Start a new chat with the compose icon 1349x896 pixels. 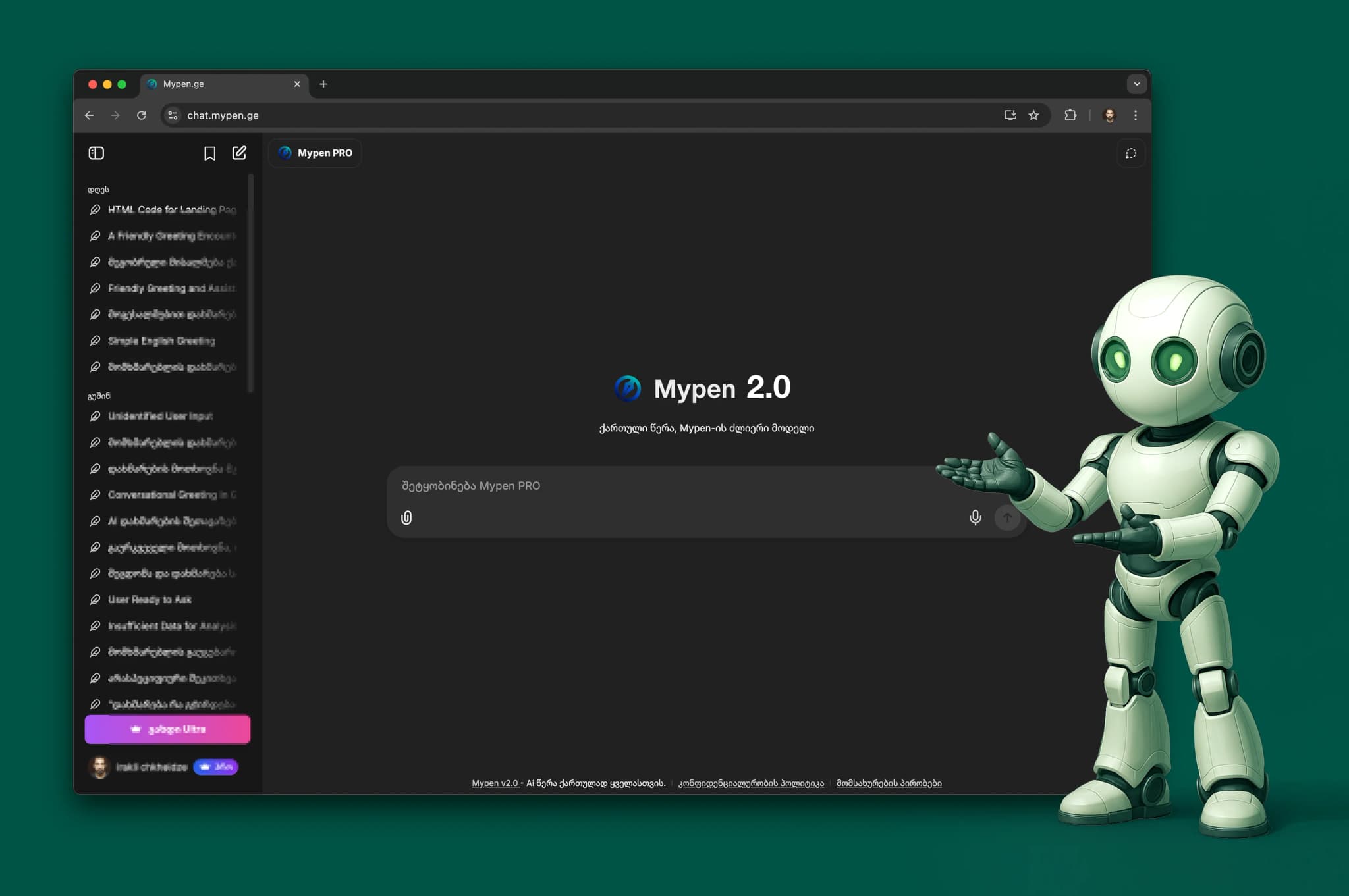(239, 152)
